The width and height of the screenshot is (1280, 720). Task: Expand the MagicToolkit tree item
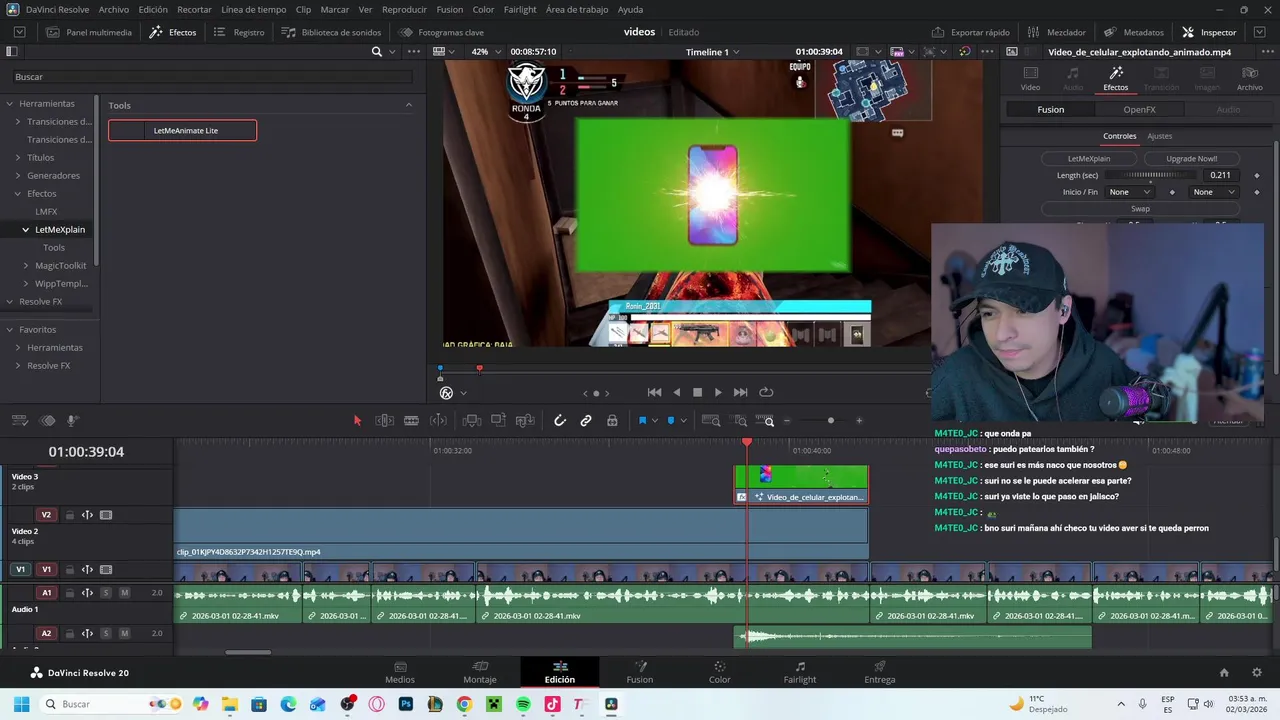[x=26, y=266]
